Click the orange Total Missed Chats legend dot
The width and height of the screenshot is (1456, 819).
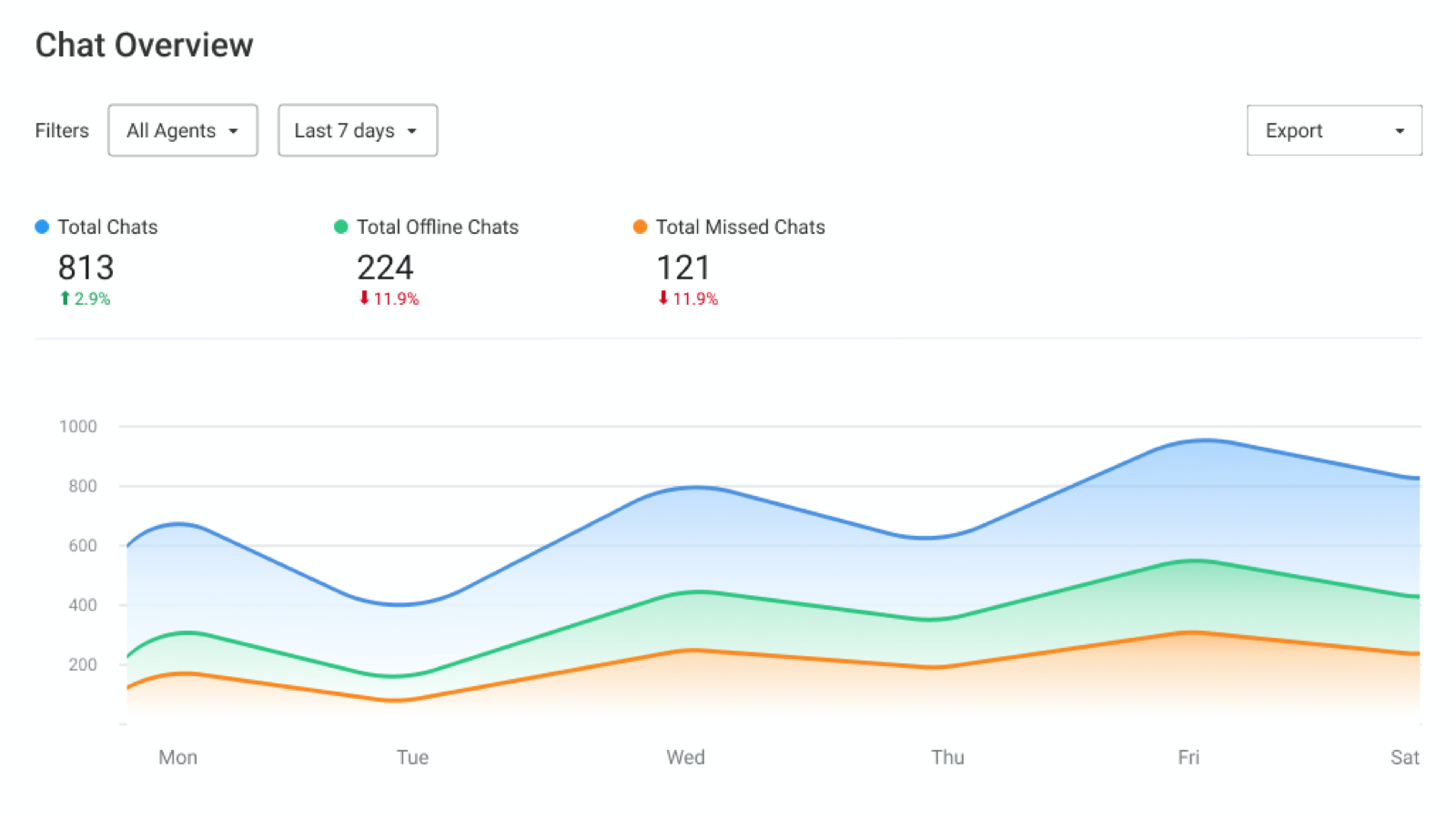click(641, 227)
